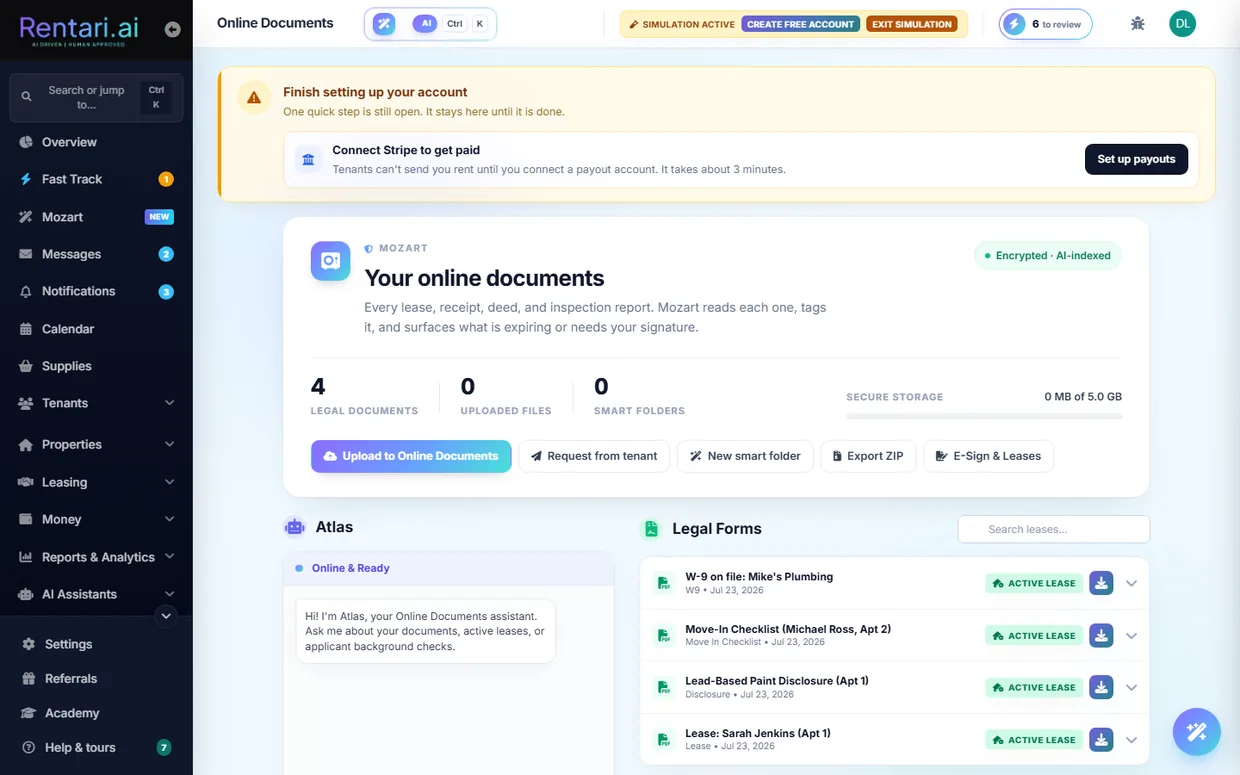
Task: Open Academy in the sidebar
Action: pos(96,713)
